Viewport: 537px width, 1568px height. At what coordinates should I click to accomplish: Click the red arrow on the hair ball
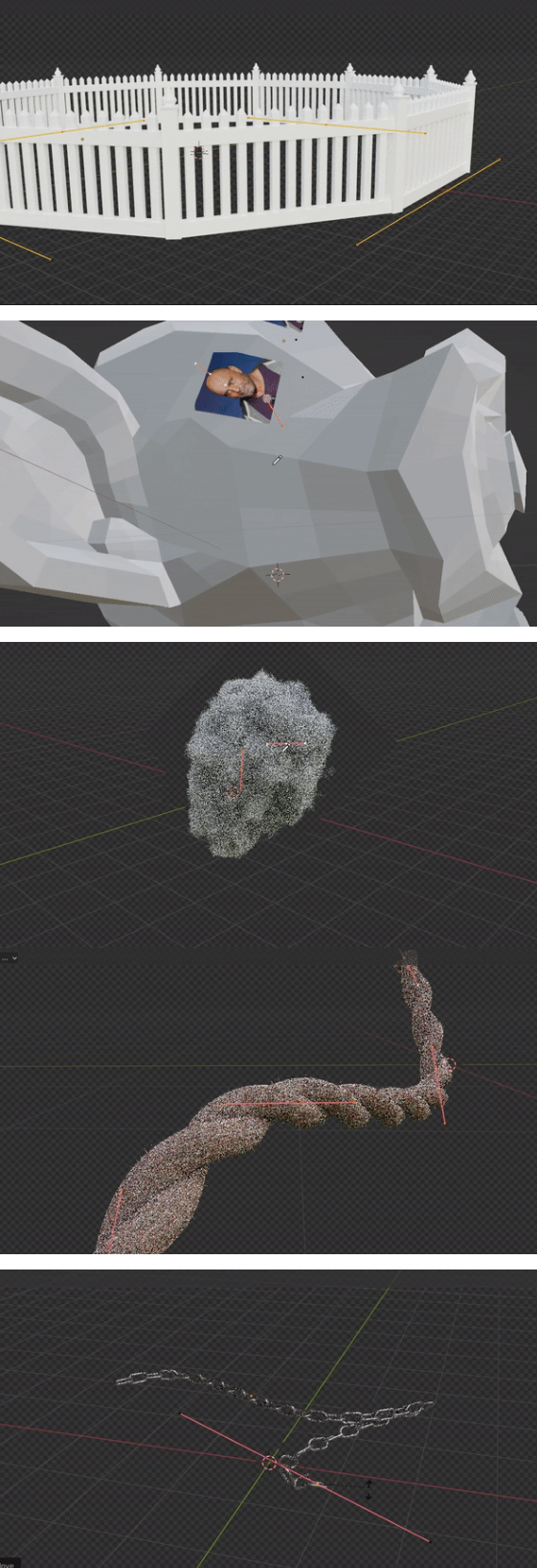[285, 743]
